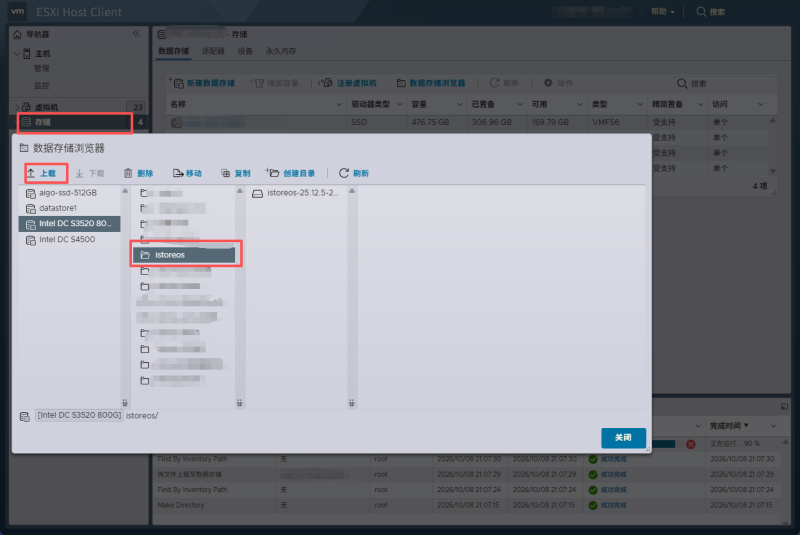Viewport: 800px width, 535px height.
Task: Click Create directory (创建目录)
Action: click(x=291, y=173)
